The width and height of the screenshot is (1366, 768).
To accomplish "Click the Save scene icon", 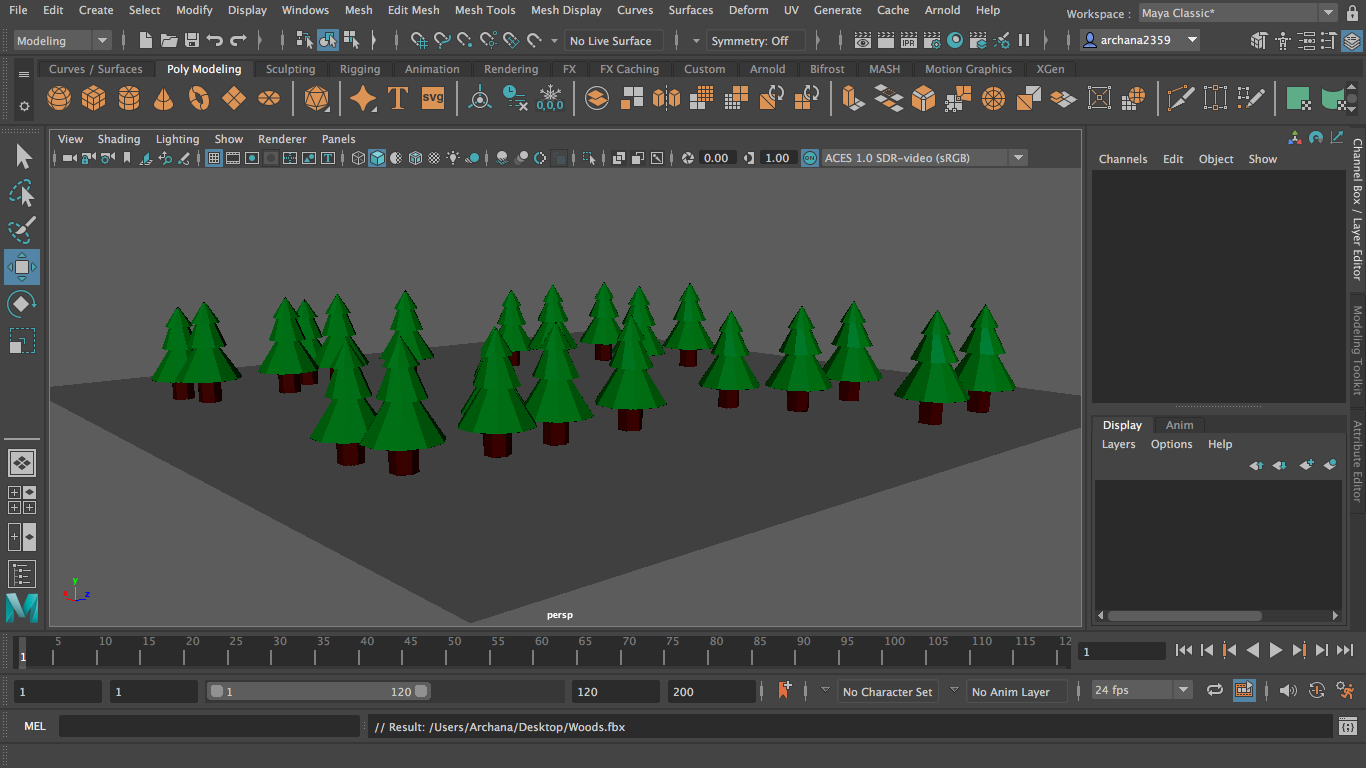I will pyautogui.click(x=192, y=41).
